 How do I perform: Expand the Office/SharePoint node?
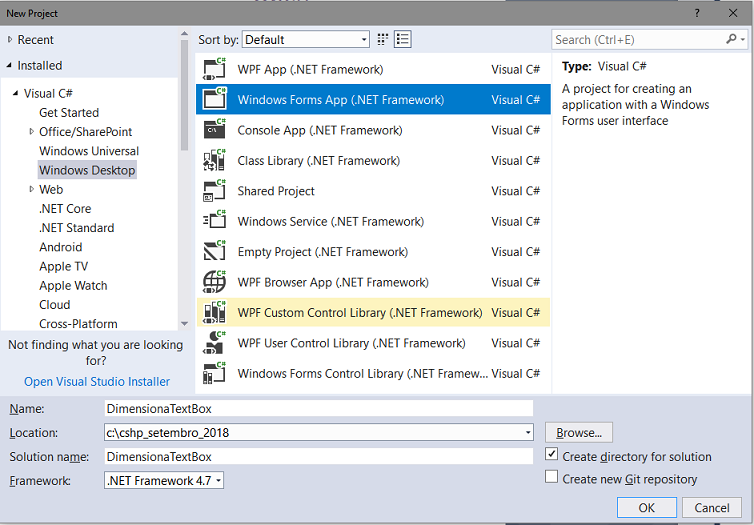point(32,131)
